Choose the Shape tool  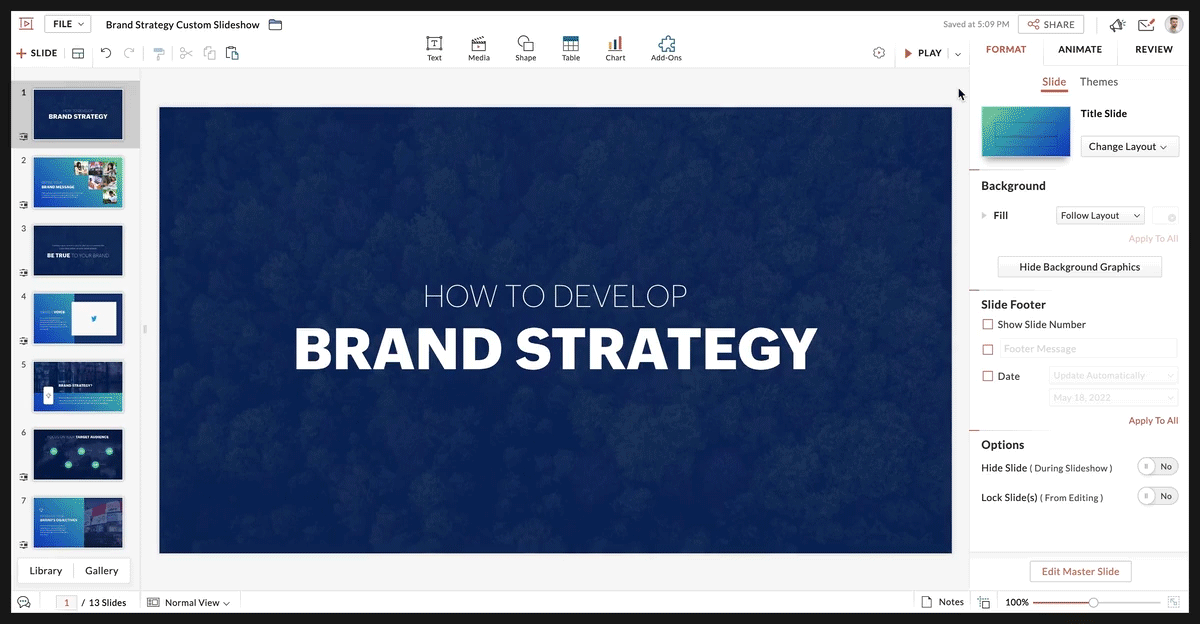pos(525,48)
